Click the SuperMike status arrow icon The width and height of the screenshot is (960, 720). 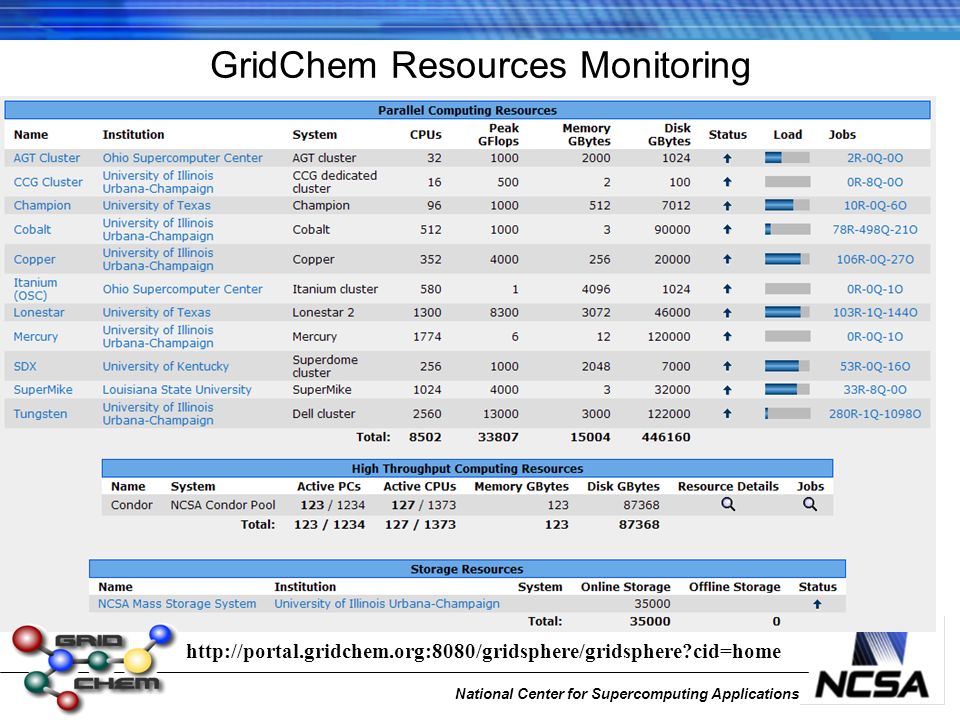pyautogui.click(x=727, y=390)
